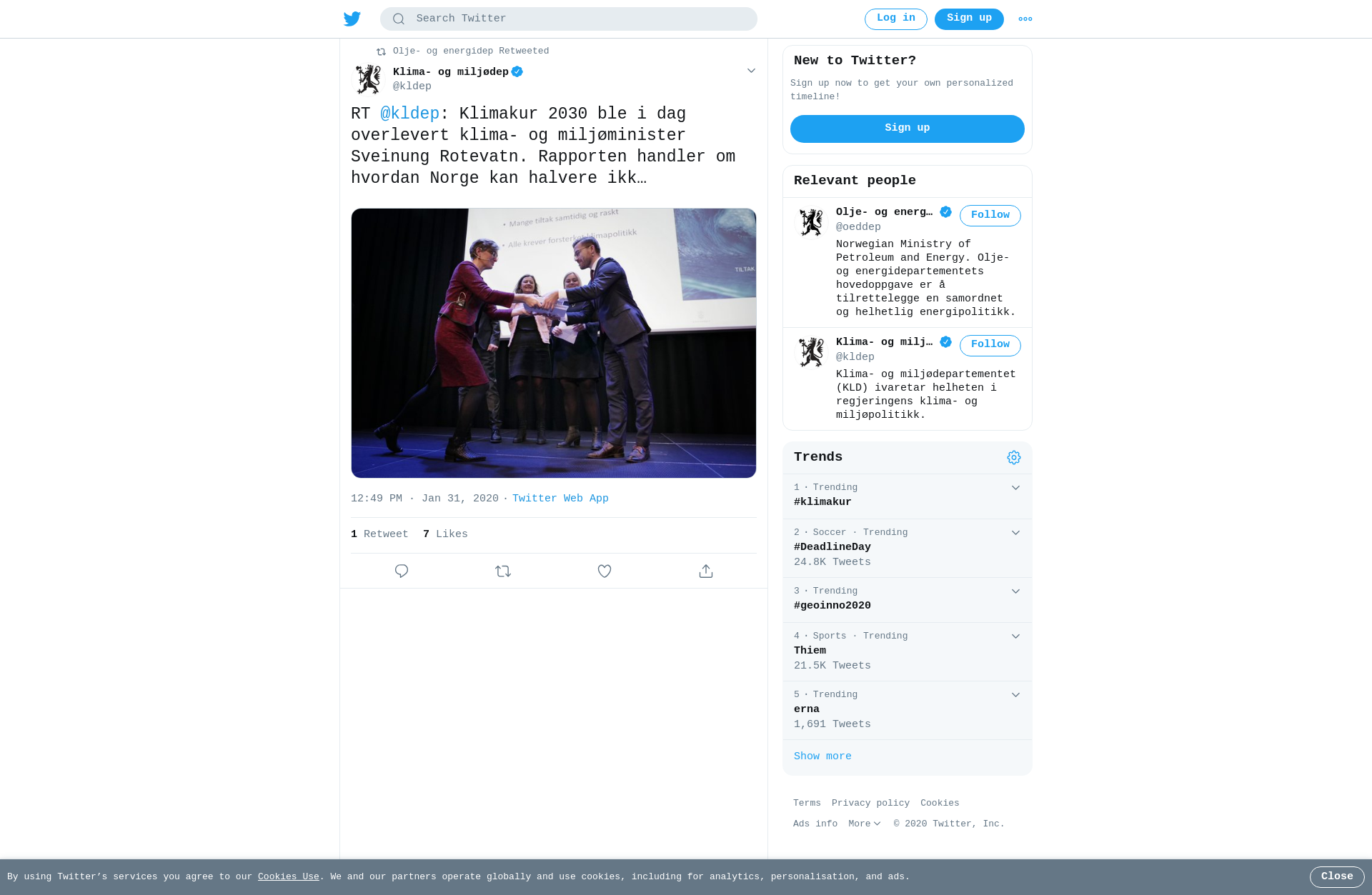Open the dropdown arrow for #klimakur trend
Screen dimensions: 1372x895
(x=1015, y=488)
